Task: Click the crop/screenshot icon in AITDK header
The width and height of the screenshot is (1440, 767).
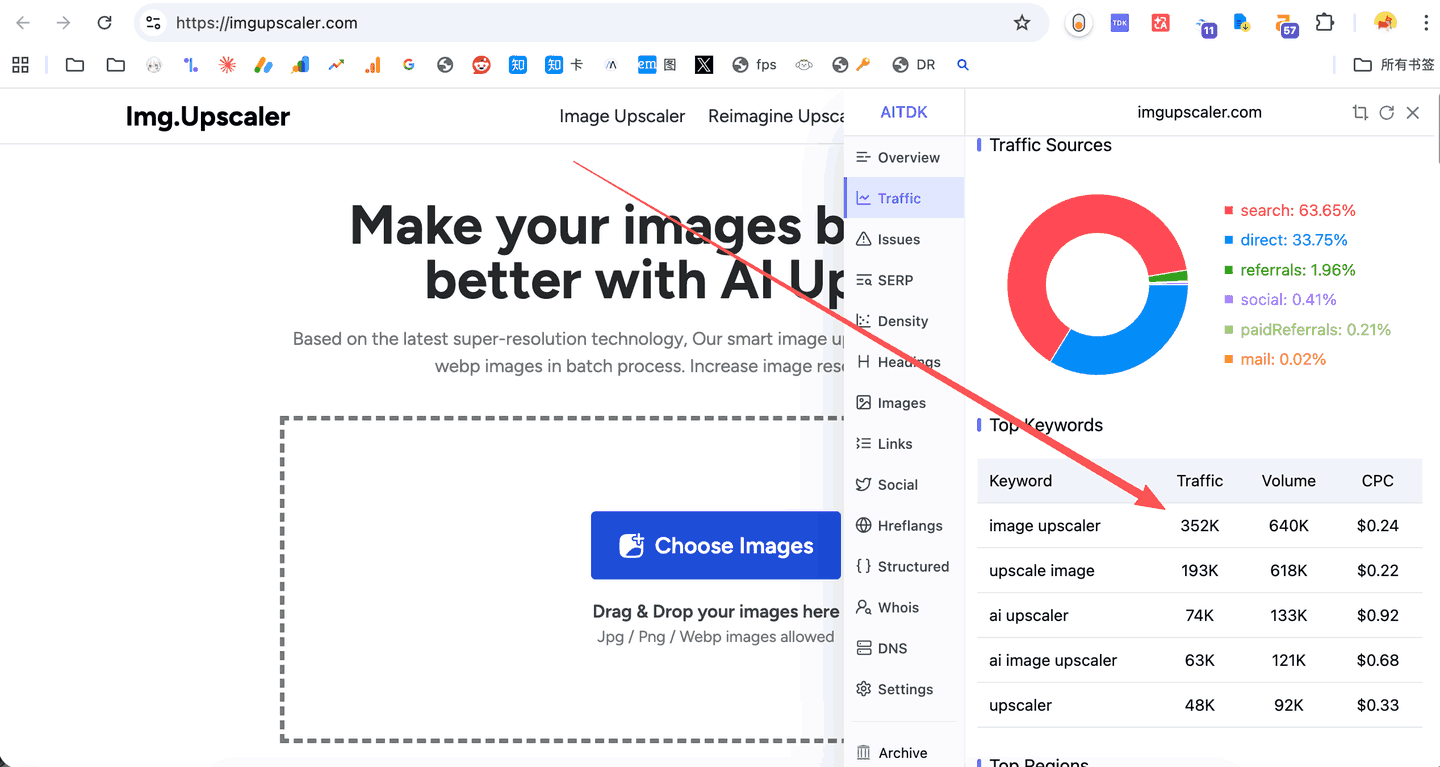Action: (x=1360, y=113)
